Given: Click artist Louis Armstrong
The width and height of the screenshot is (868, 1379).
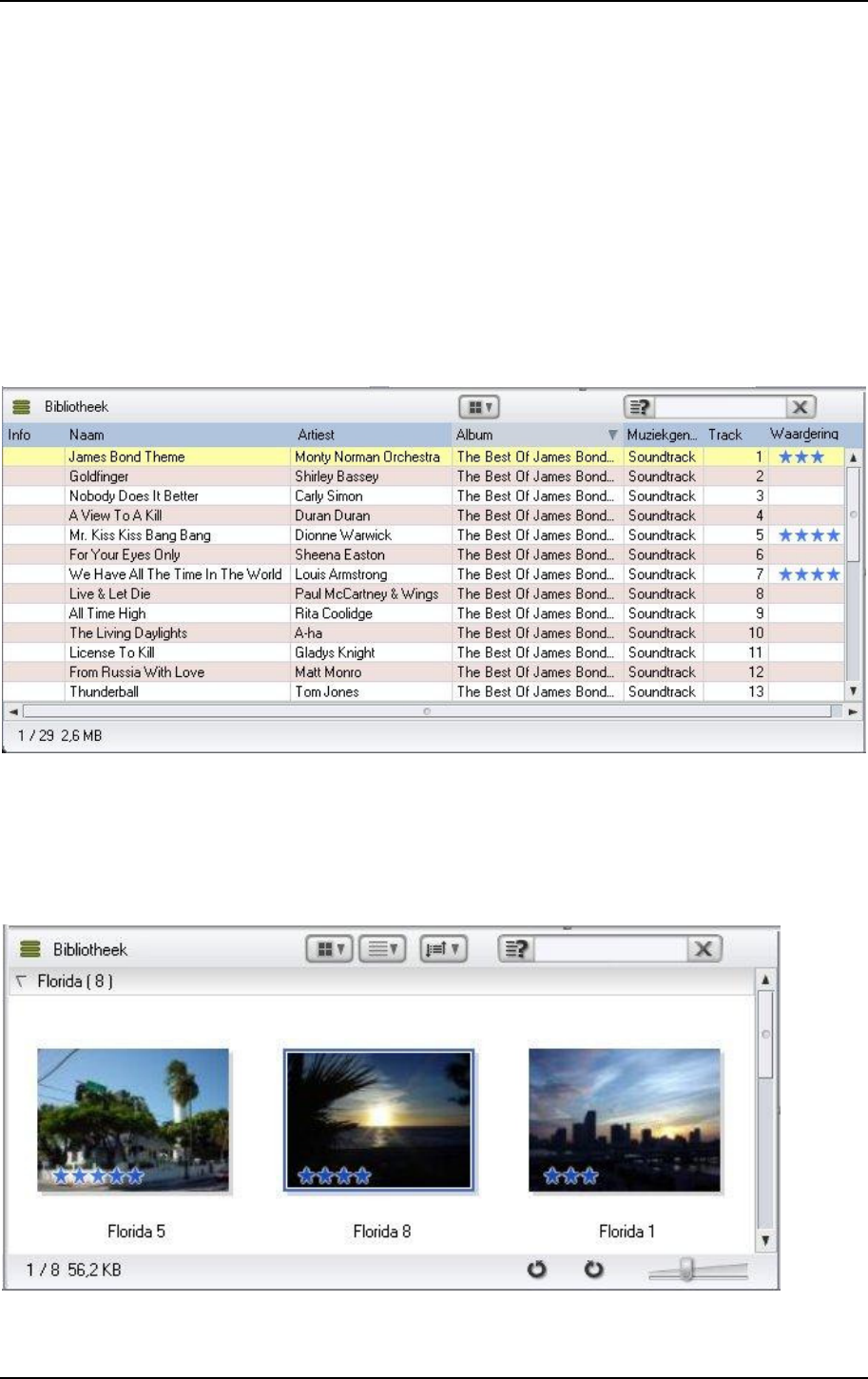Looking at the screenshot, I should 341,574.
